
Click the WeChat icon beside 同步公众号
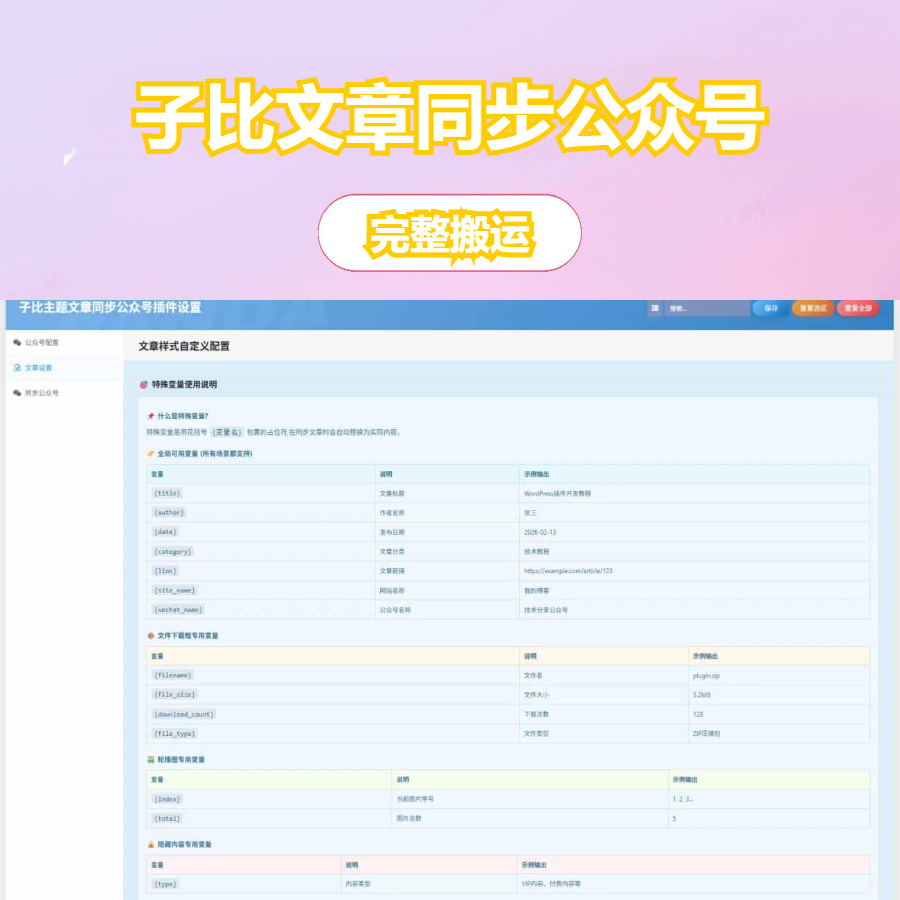[x=17, y=393]
